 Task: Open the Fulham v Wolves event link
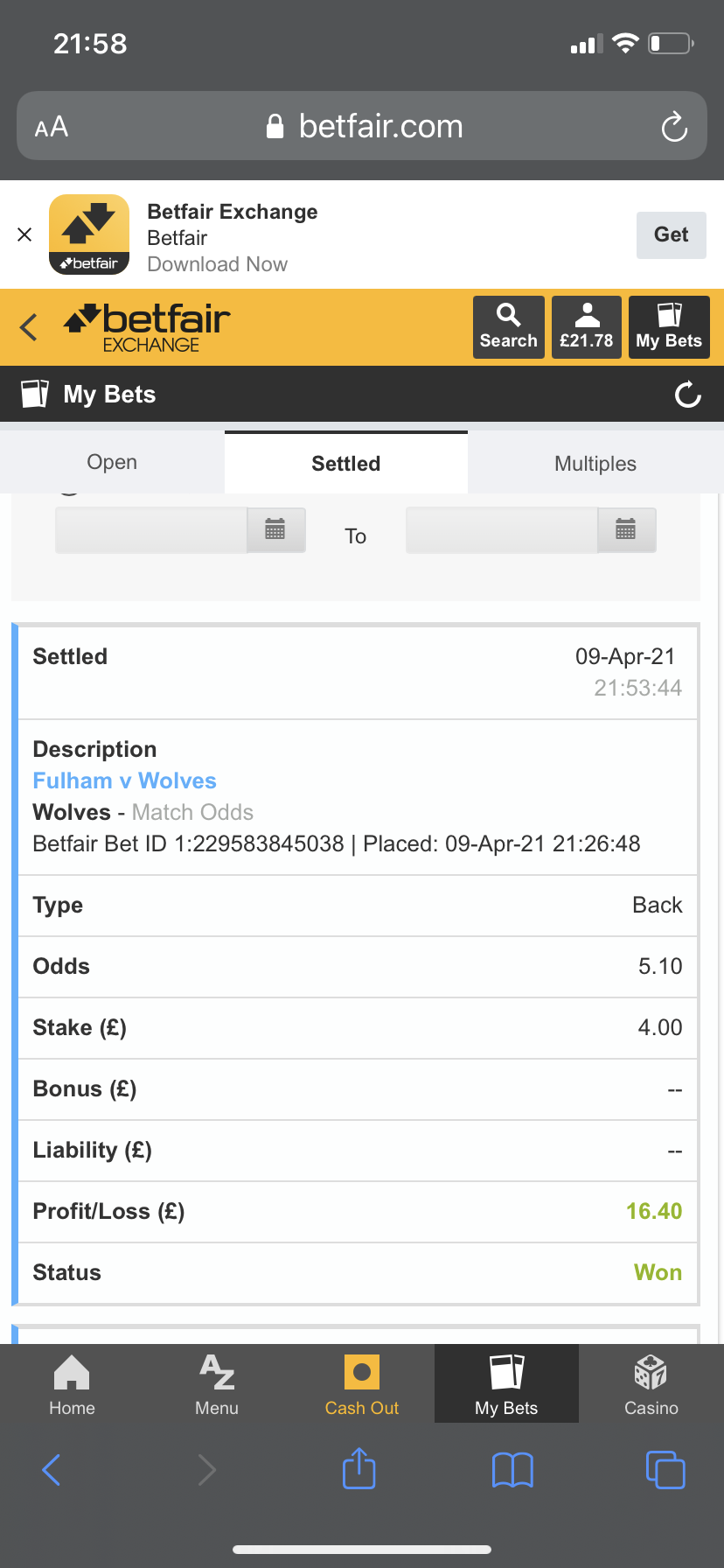(x=125, y=780)
